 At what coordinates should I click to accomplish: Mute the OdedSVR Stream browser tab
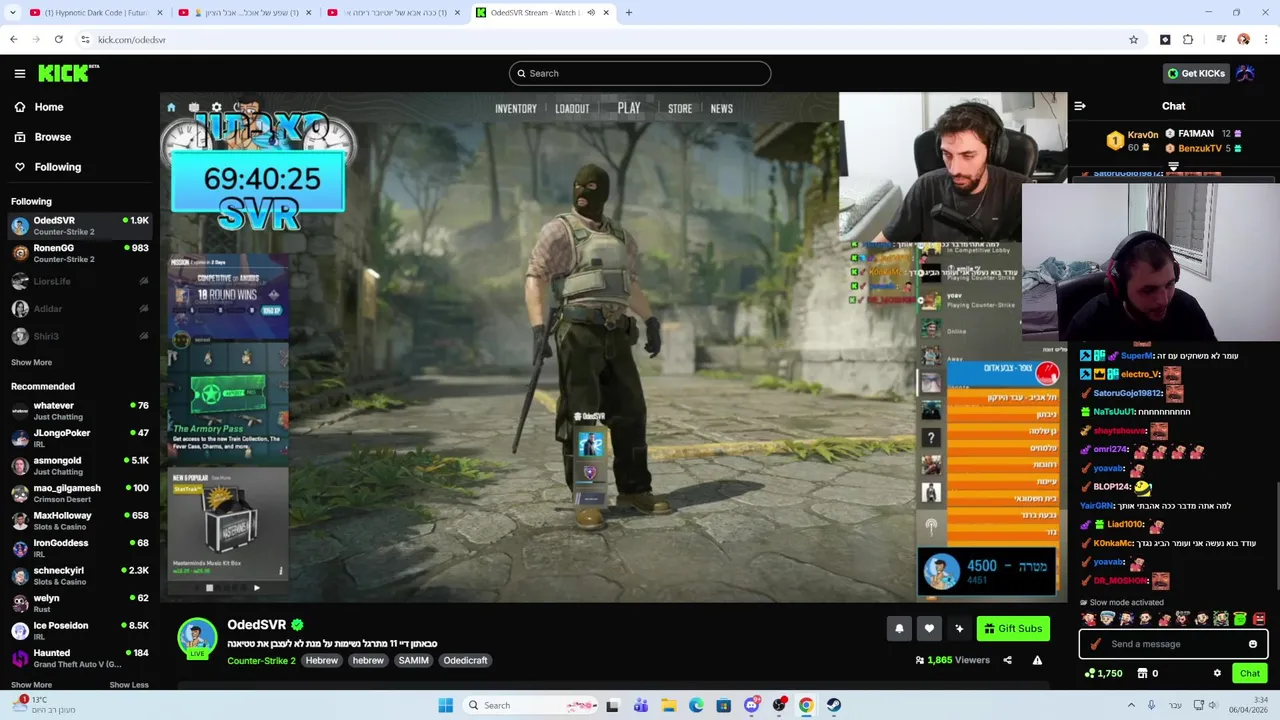pyautogui.click(x=591, y=13)
